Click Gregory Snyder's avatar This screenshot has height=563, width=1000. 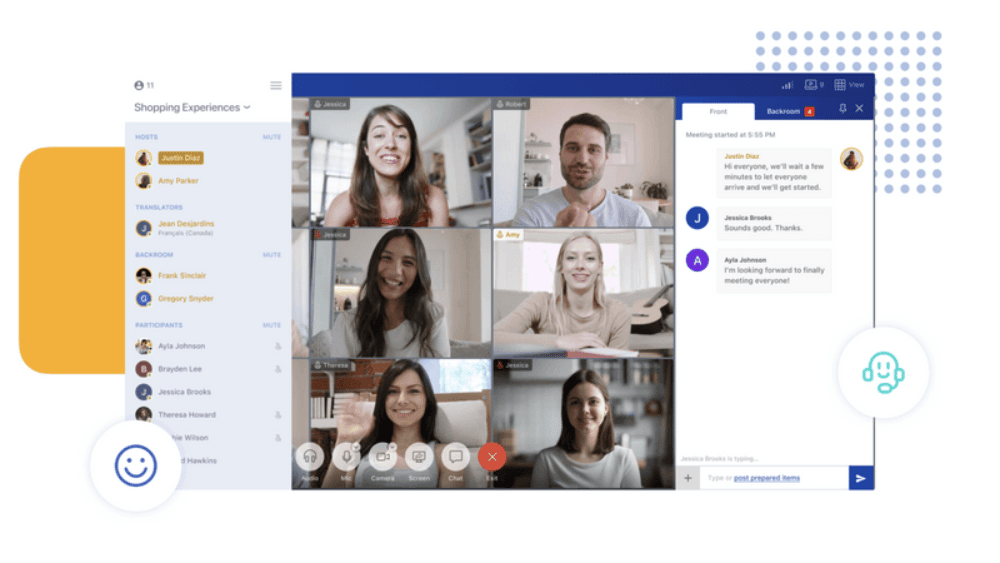[x=143, y=299]
